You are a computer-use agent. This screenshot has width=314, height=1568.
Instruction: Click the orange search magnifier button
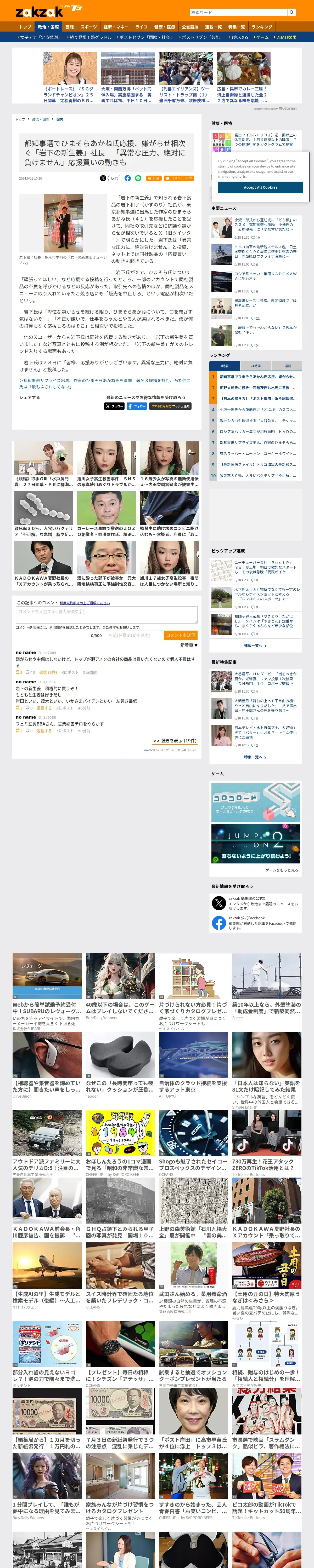point(291,12)
